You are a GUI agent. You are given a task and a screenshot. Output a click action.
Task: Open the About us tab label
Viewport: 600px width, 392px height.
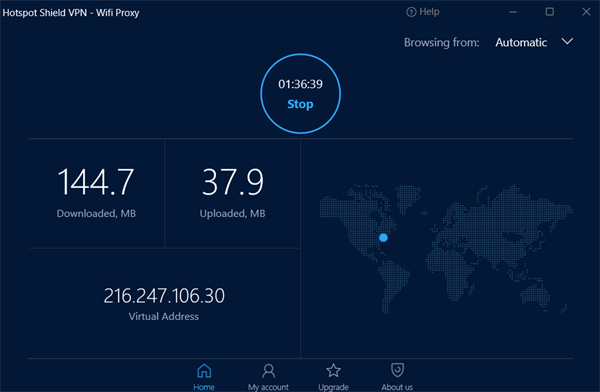click(x=397, y=387)
